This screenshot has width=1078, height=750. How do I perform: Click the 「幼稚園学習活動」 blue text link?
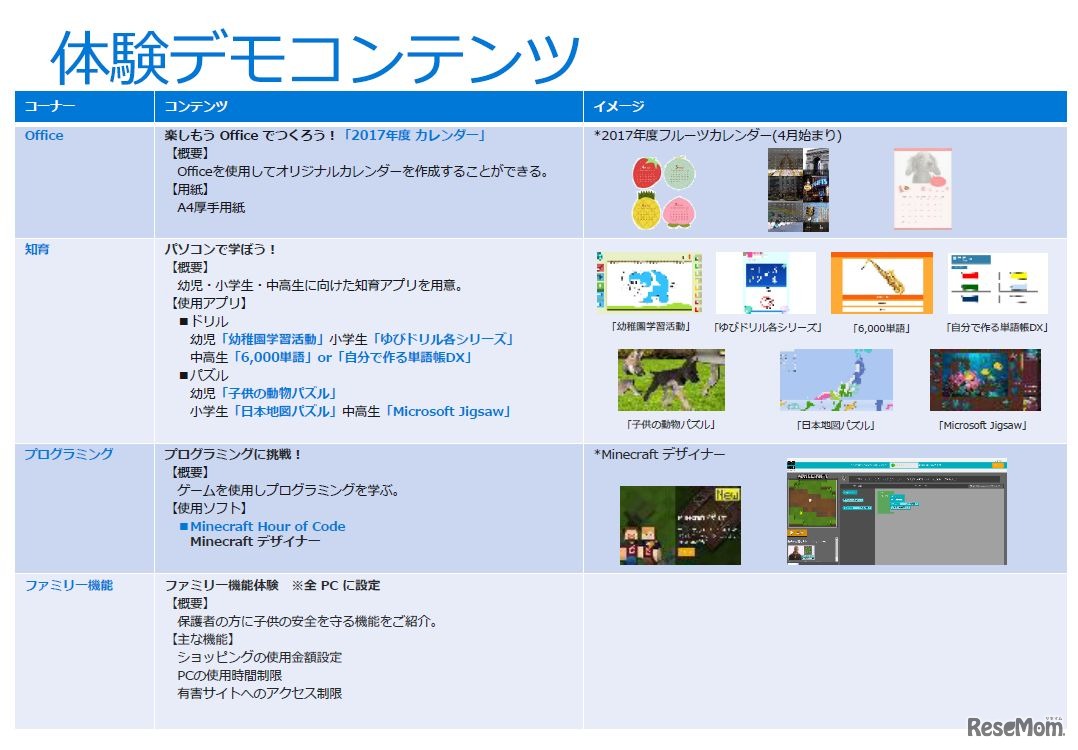272,340
